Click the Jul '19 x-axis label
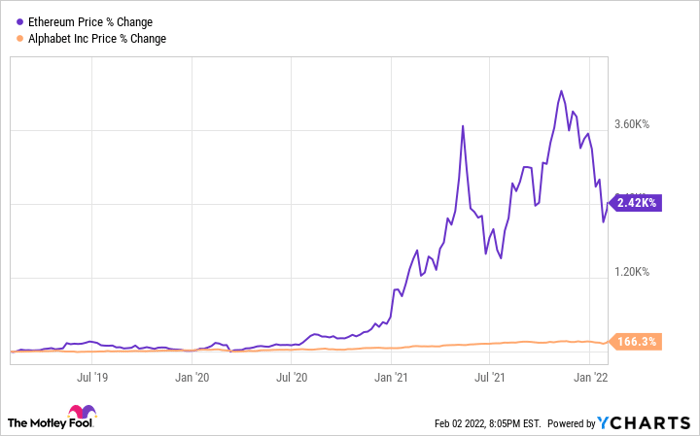Screen dimensions: 700x436 92,378
